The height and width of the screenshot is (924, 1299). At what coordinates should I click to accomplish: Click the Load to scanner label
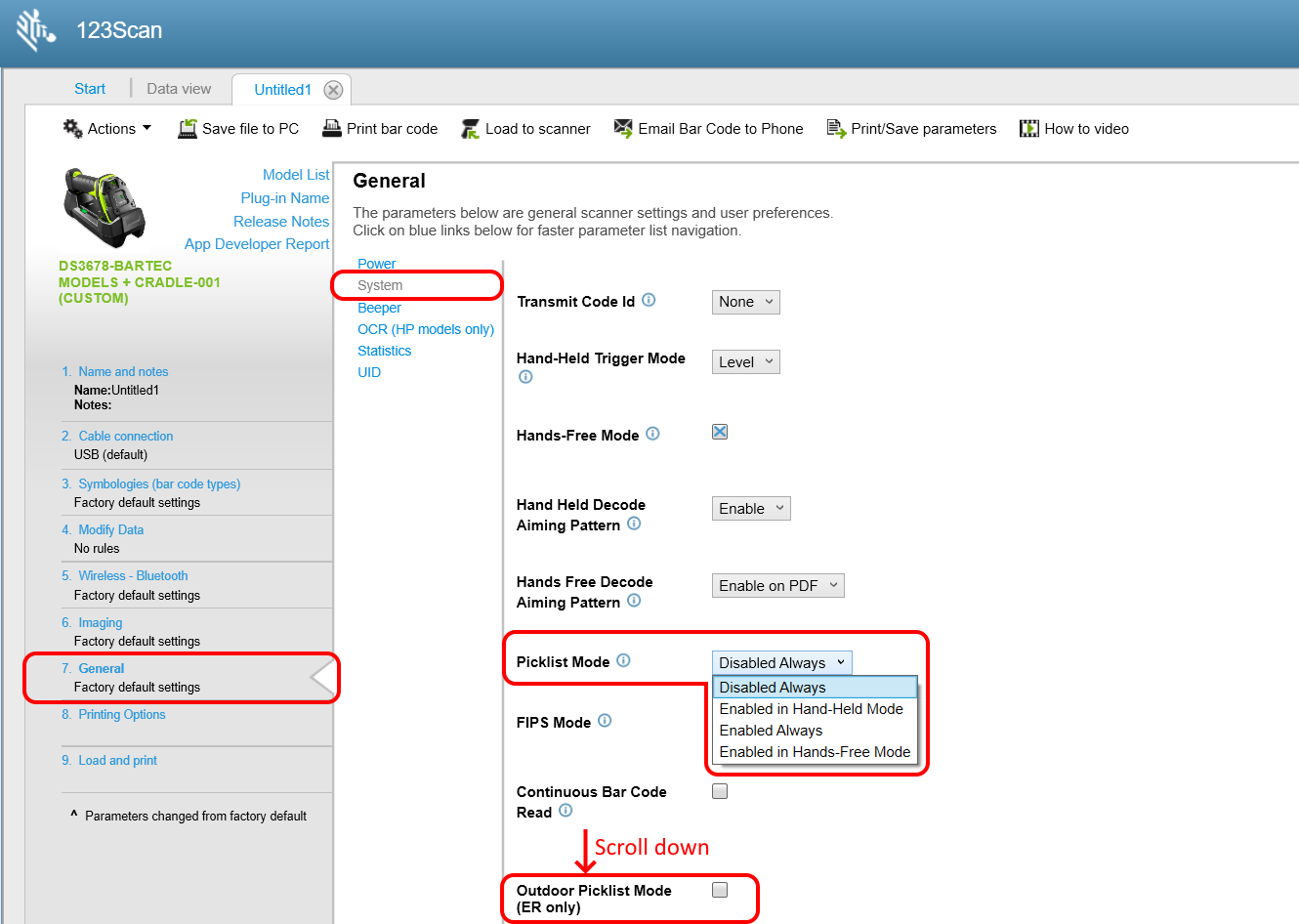[537, 129]
